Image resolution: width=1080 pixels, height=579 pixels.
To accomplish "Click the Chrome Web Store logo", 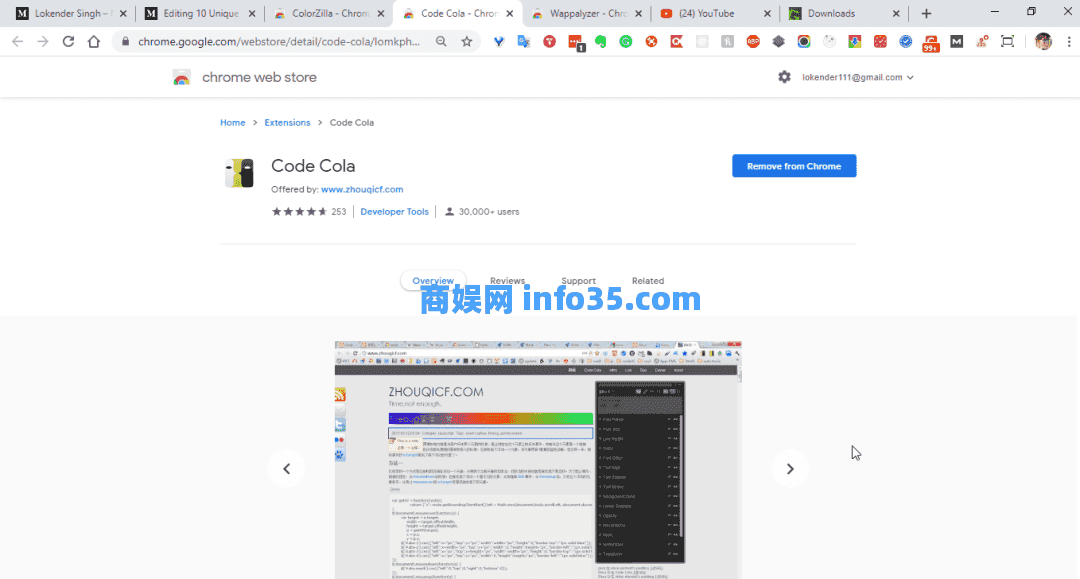I will pyautogui.click(x=181, y=78).
